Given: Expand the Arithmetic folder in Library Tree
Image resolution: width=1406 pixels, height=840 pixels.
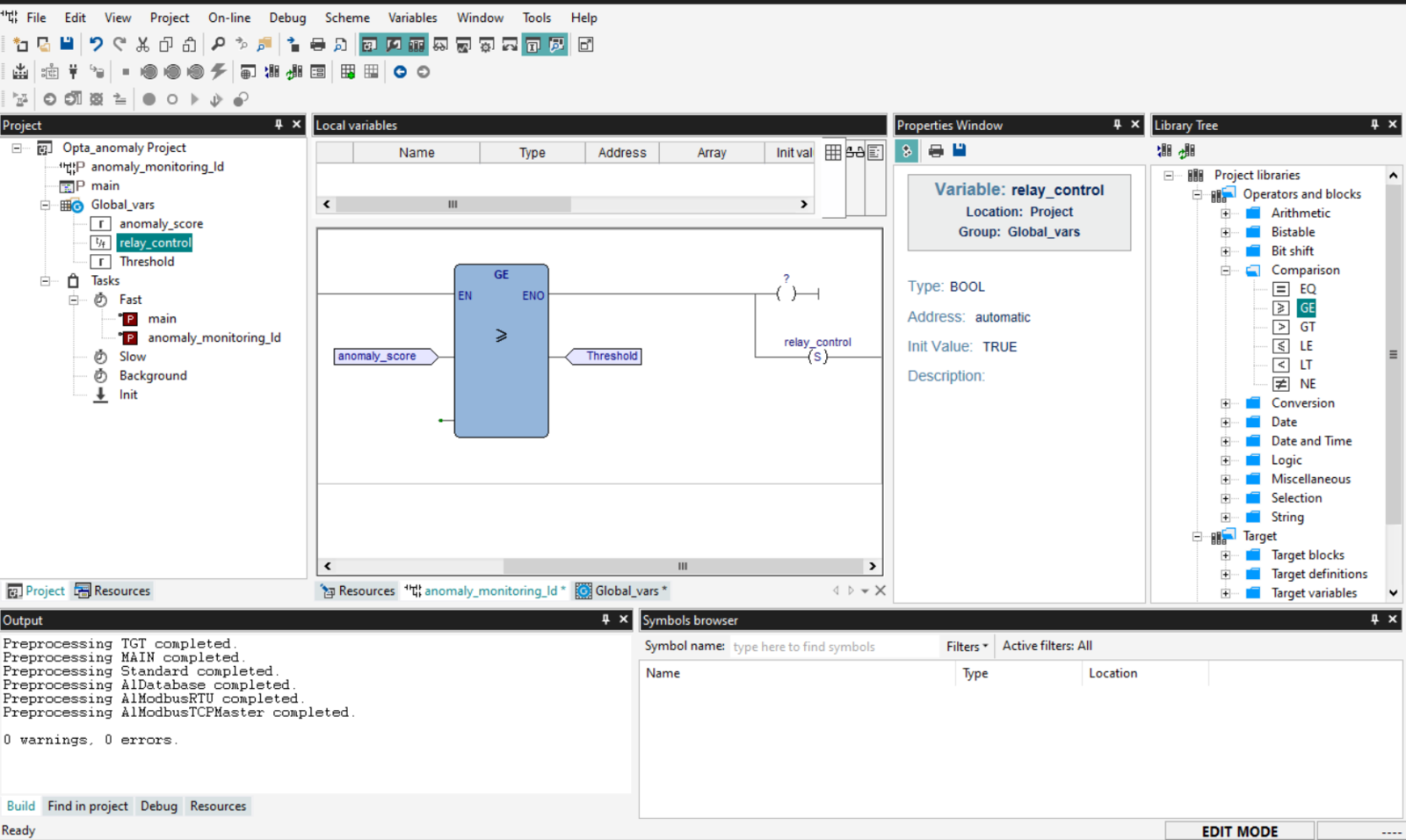Looking at the screenshot, I should (1225, 213).
